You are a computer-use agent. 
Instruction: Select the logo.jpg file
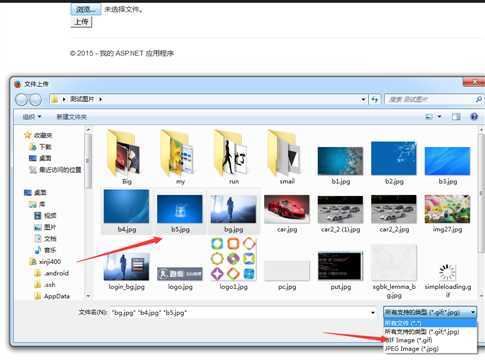point(180,278)
